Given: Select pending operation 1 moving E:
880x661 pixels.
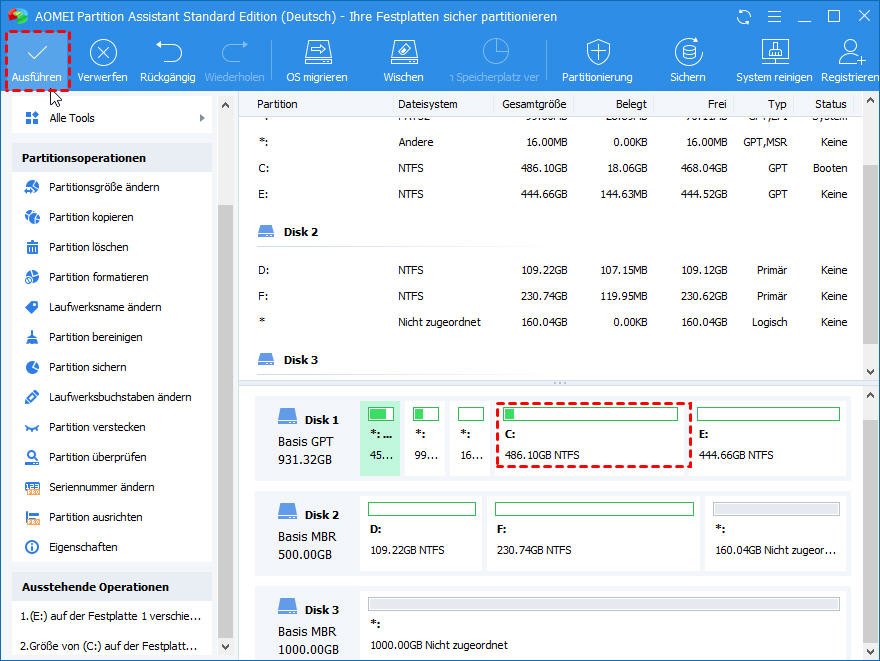Looking at the screenshot, I should [111, 616].
